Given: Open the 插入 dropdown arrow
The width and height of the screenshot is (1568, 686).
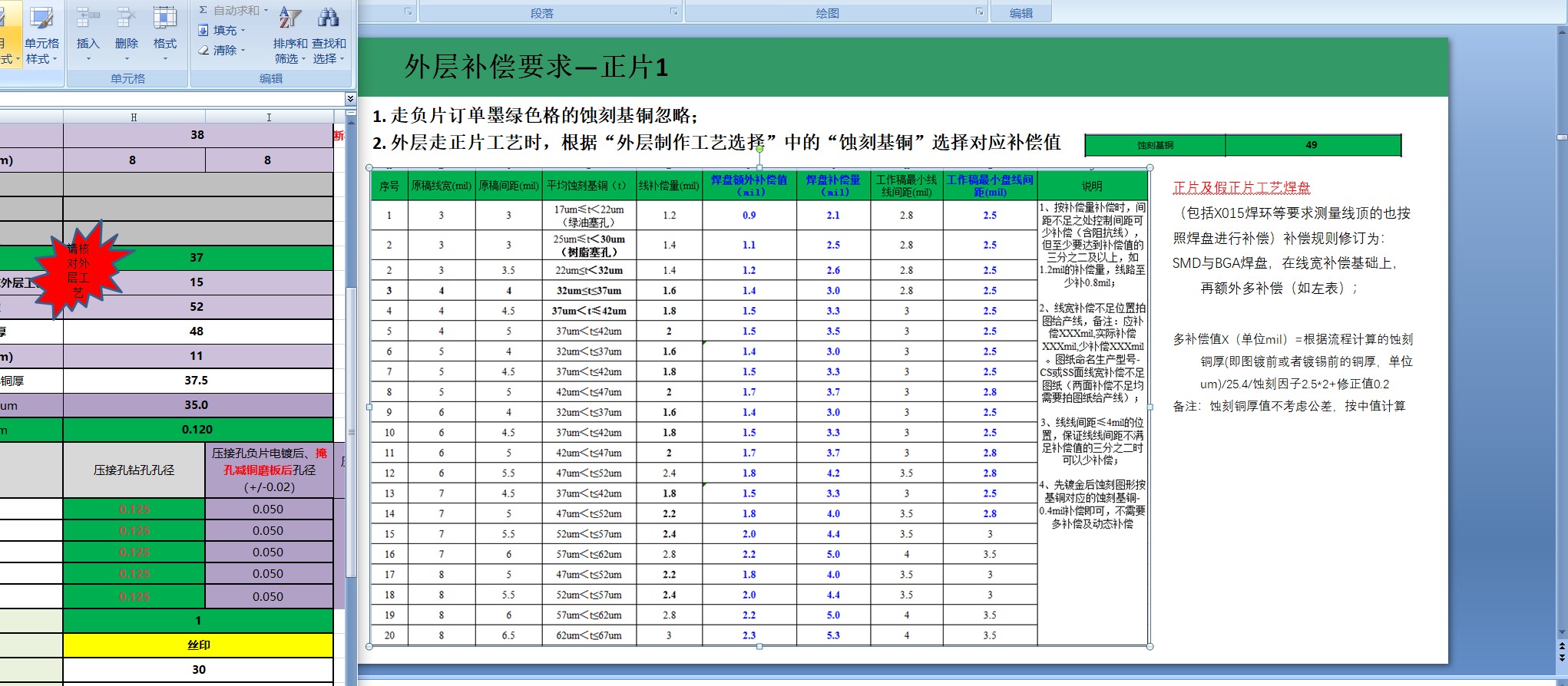Looking at the screenshot, I should click(88, 59).
